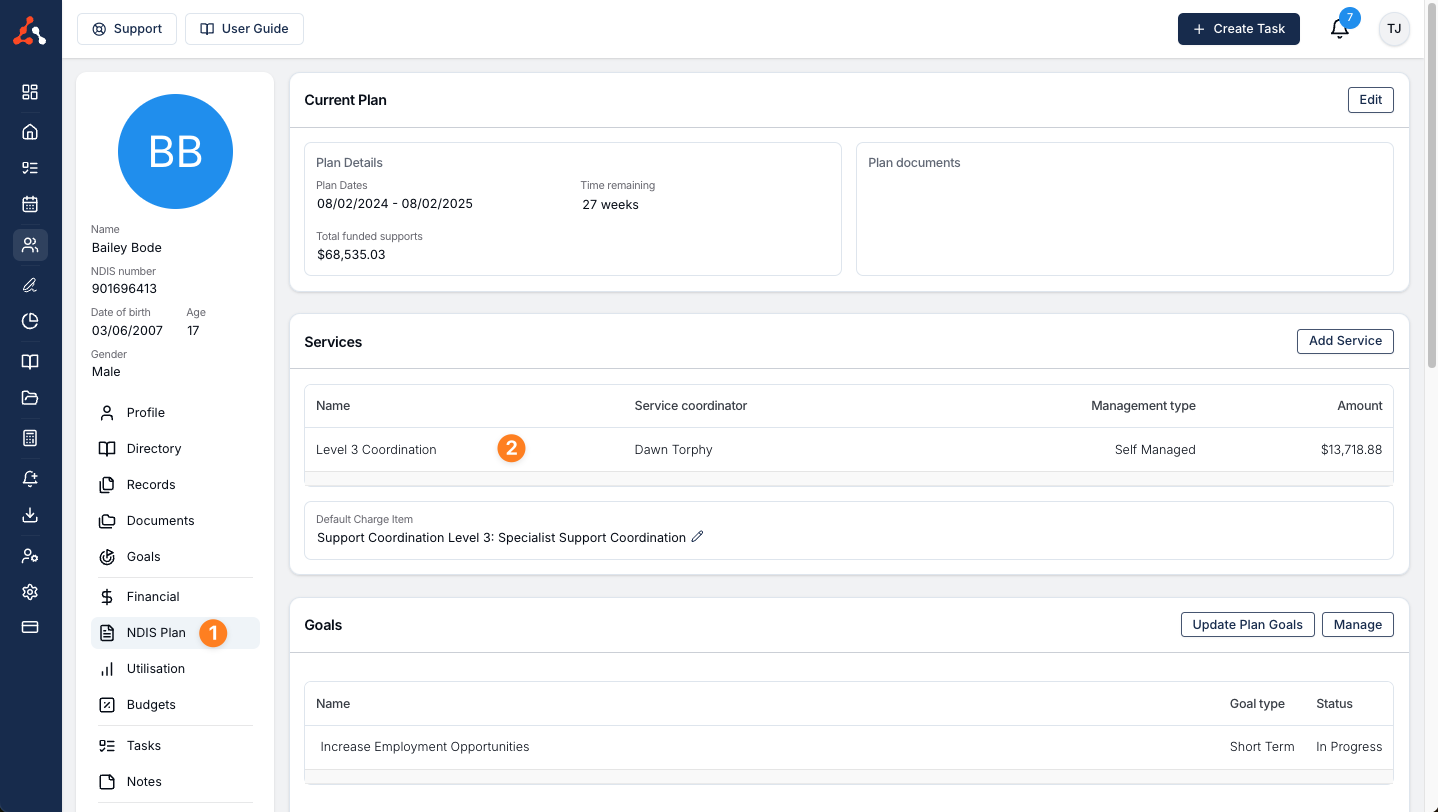Image resolution: width=1438 pixels, height=812 pixels.
Task: Edit Default Charge Item pencil icon
Action: point(698,537)
